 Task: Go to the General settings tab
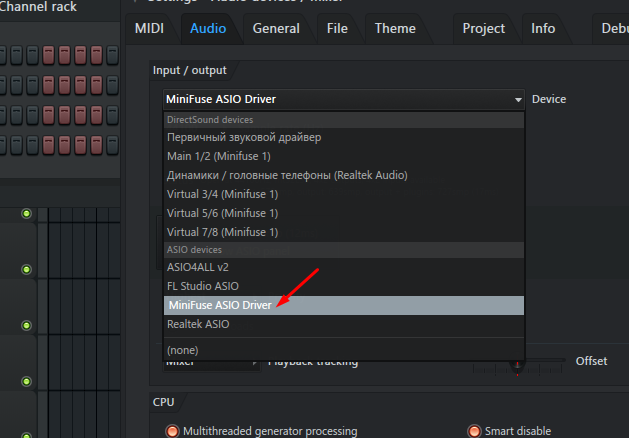(x=276, y=28)
